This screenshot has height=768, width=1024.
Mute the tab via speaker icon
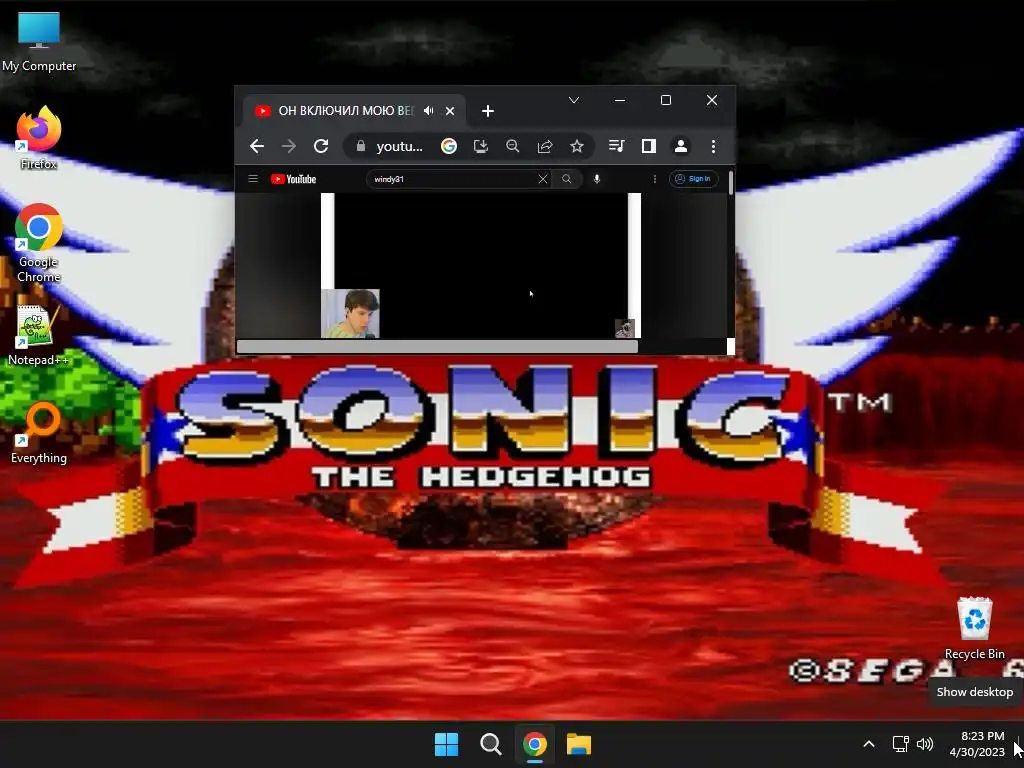tap(428, 111)
